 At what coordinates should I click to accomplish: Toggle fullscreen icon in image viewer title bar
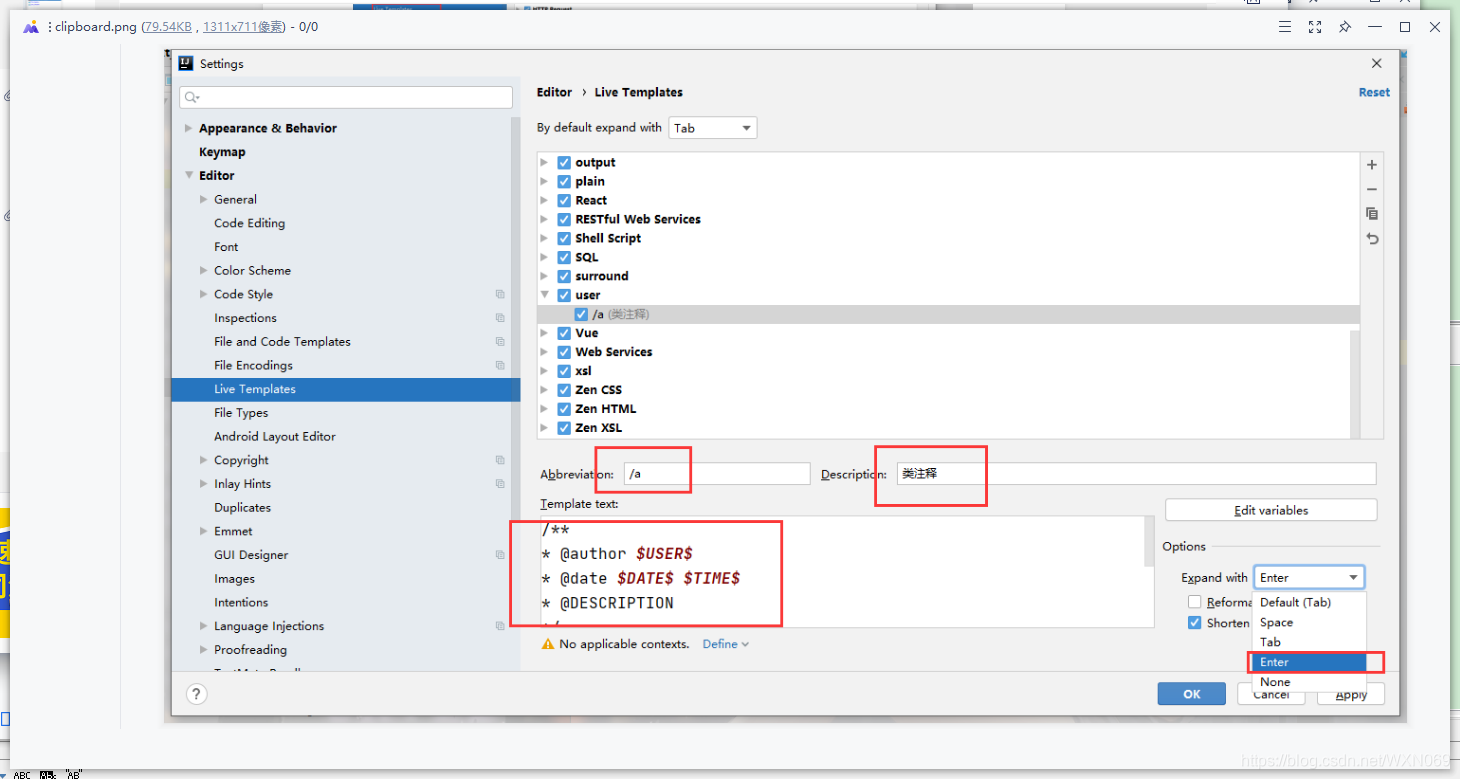click(x=1315, y=27)
